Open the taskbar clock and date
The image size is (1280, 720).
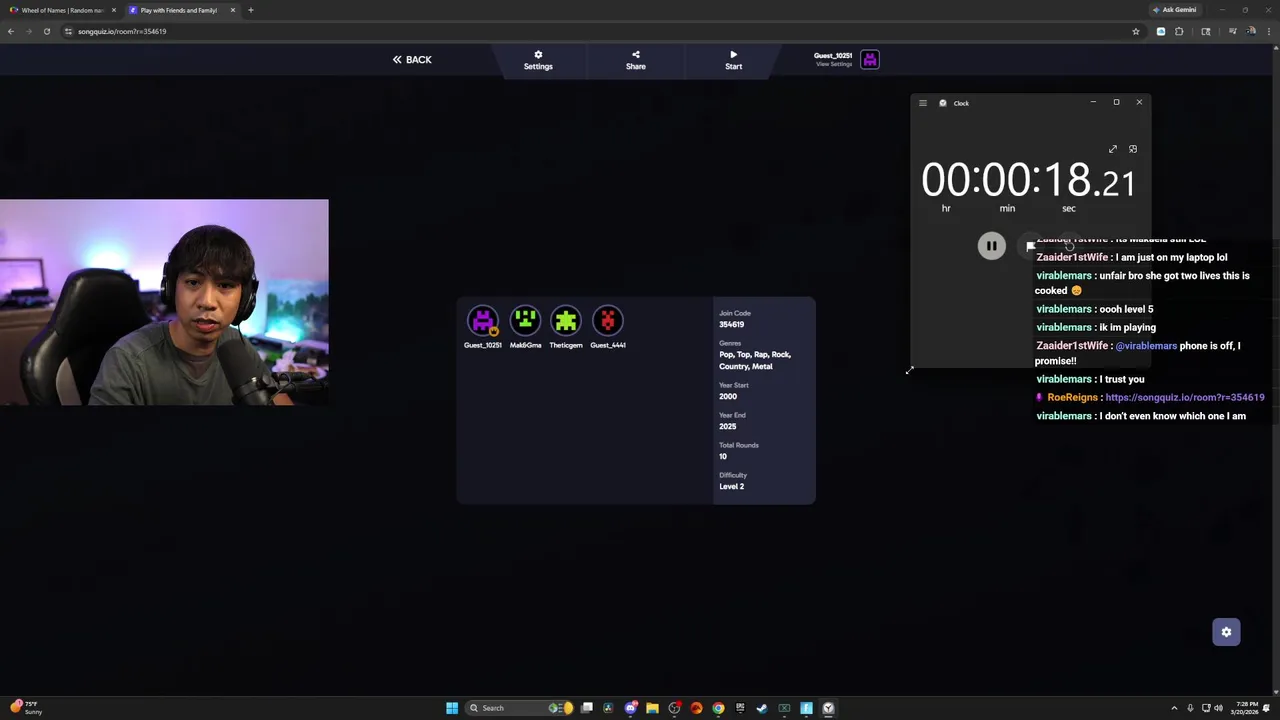click(1244, 708)
